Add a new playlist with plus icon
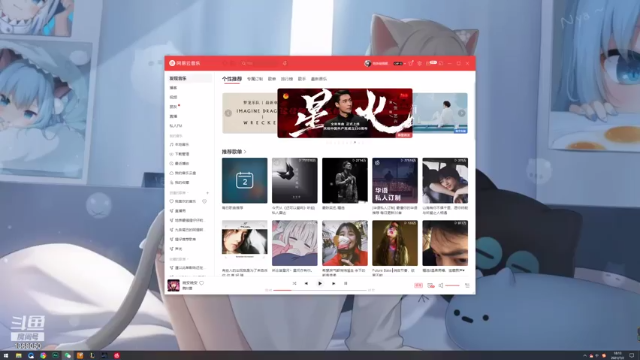The height and width of the screenshot is (360, 640). [207, 193]
